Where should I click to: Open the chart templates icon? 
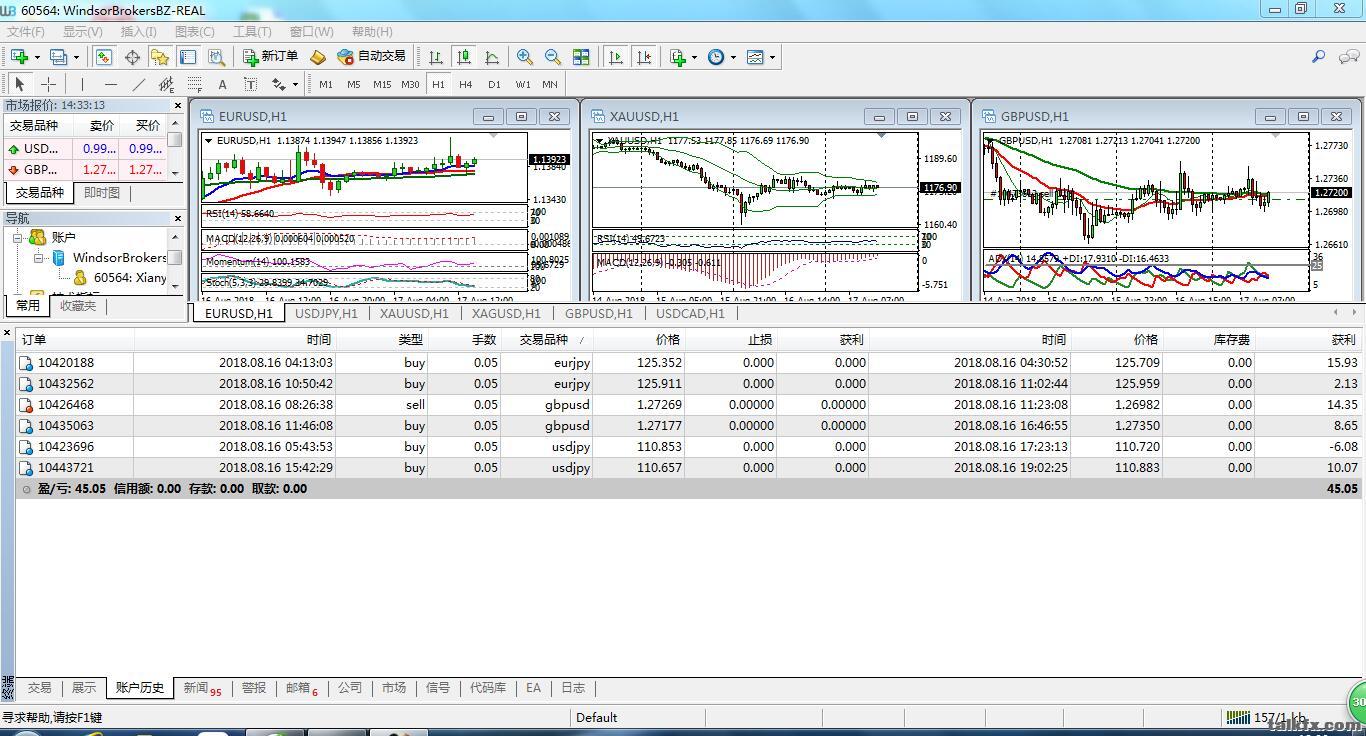click(755, 57)
